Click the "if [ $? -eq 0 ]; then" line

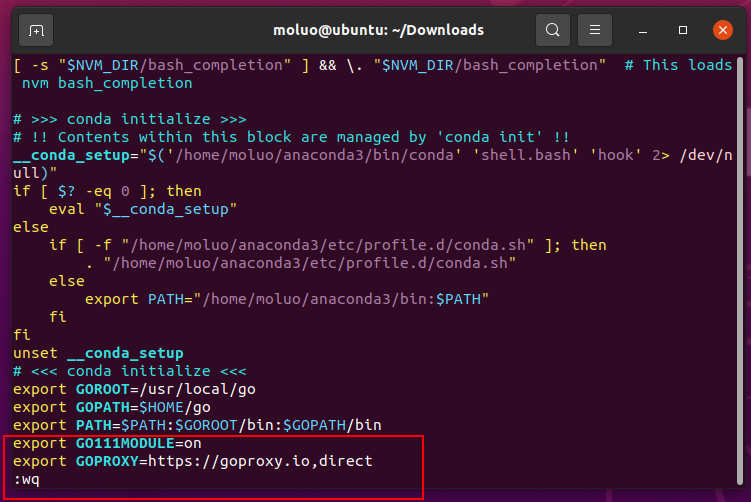tap(107, 191)
